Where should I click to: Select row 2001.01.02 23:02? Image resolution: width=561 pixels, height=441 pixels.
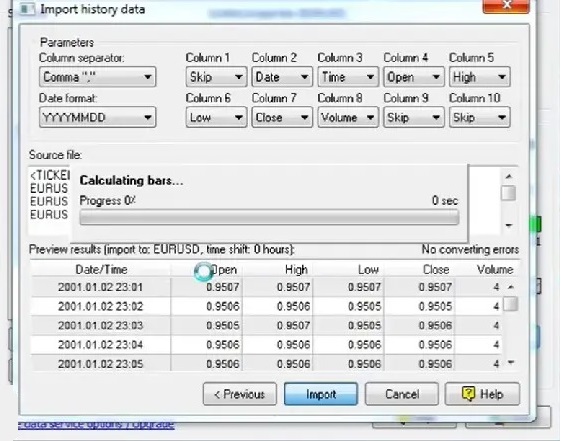(266, 307)
